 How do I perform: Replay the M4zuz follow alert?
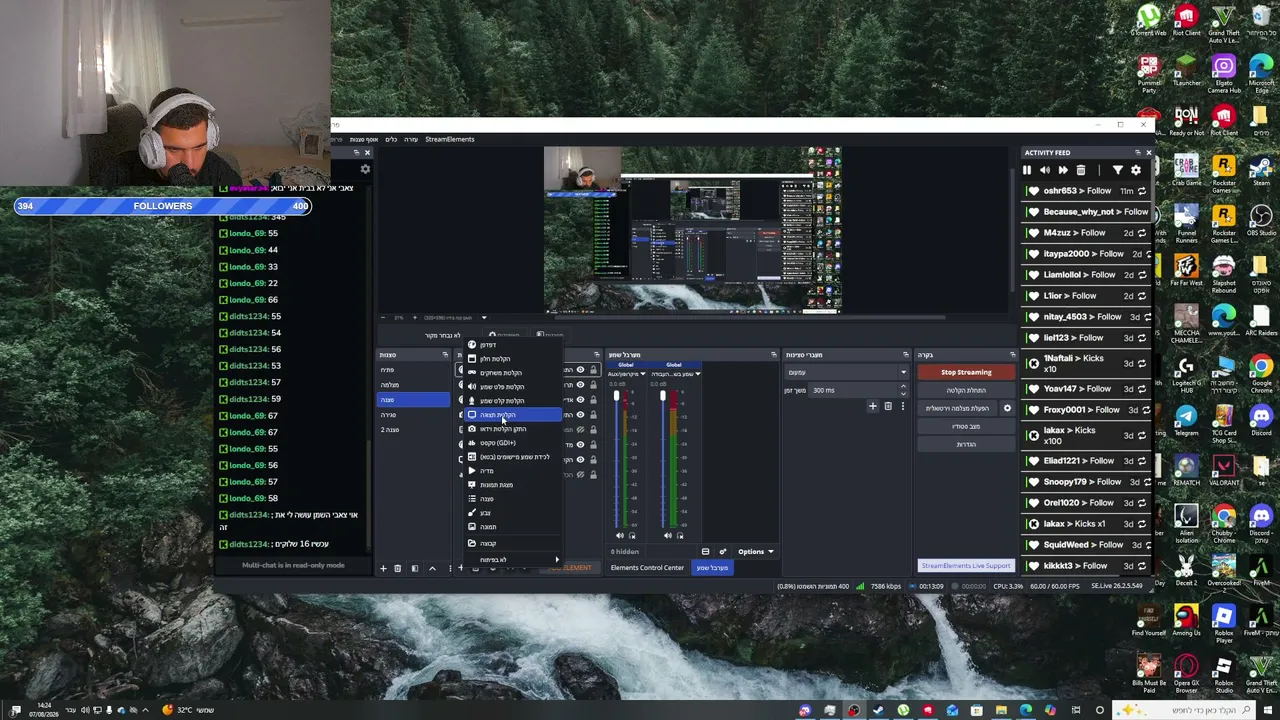click(x=1142, y=233)
